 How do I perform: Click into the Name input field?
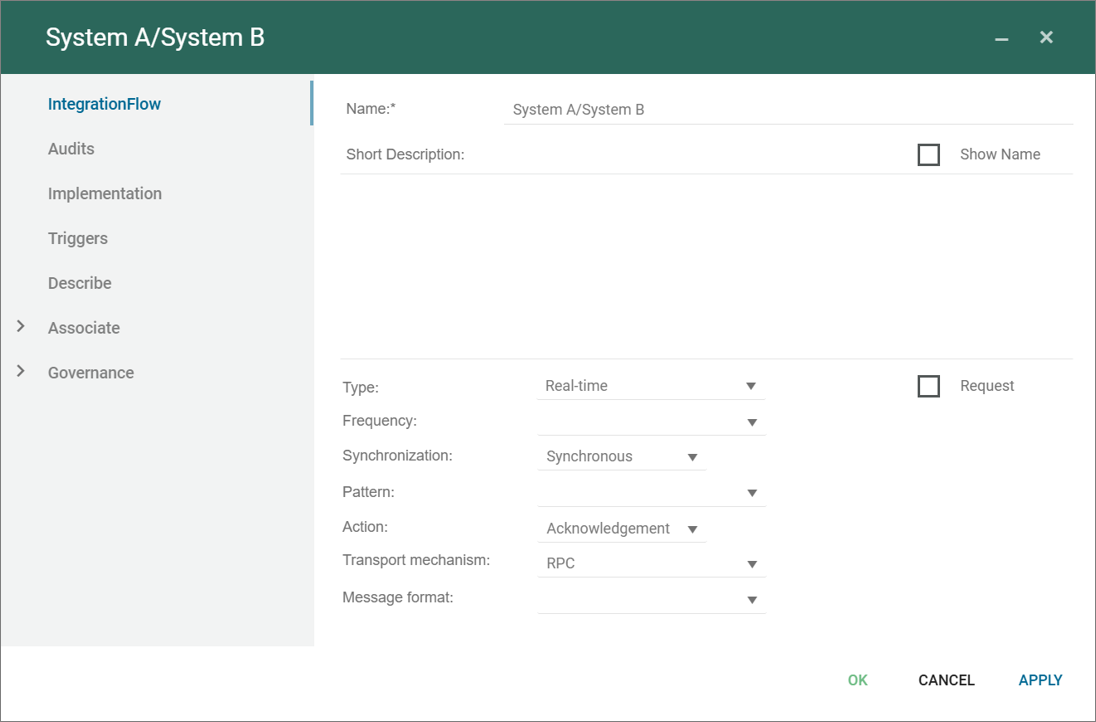(788, 110)
